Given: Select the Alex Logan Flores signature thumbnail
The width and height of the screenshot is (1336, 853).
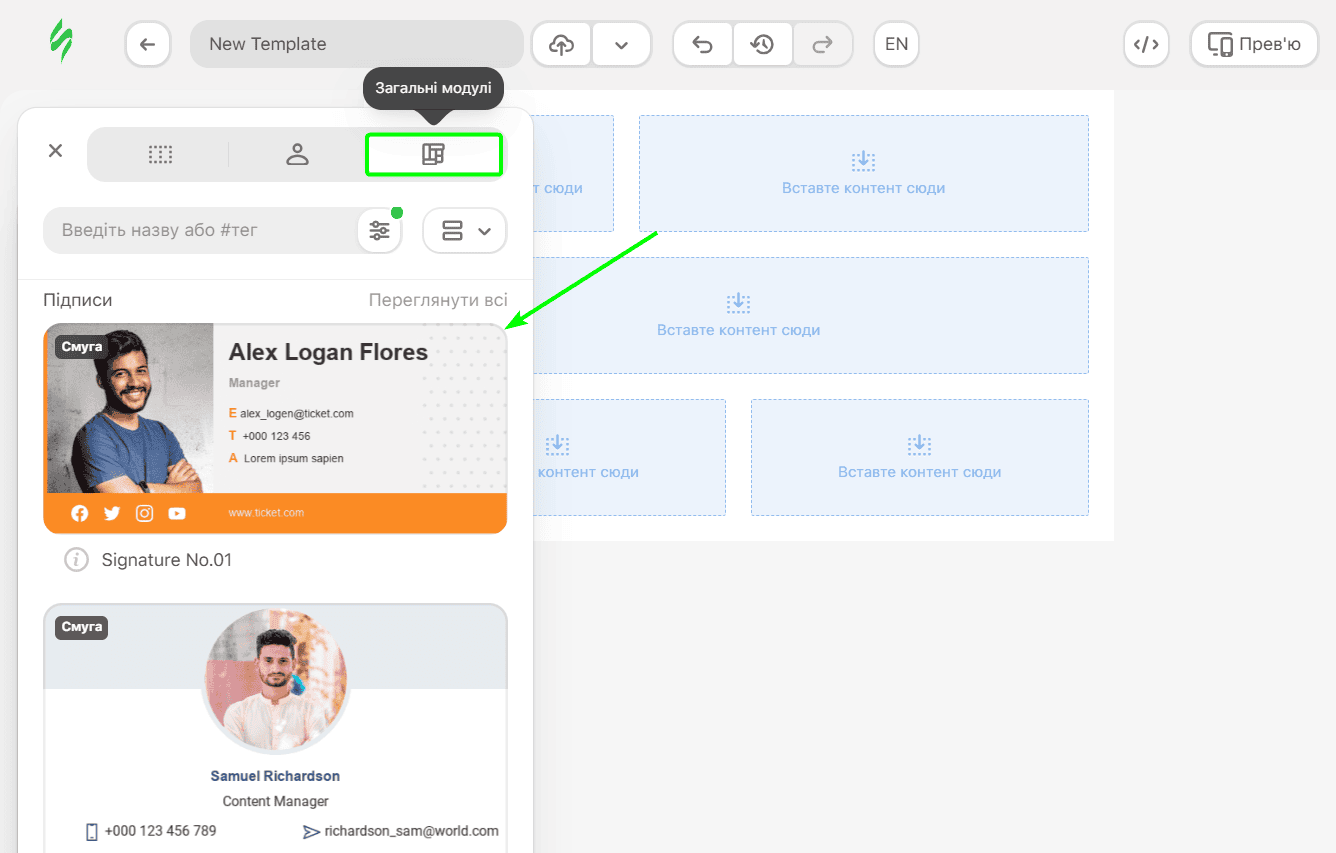Looking at the screenshot, I should click(x=275, y=428).
